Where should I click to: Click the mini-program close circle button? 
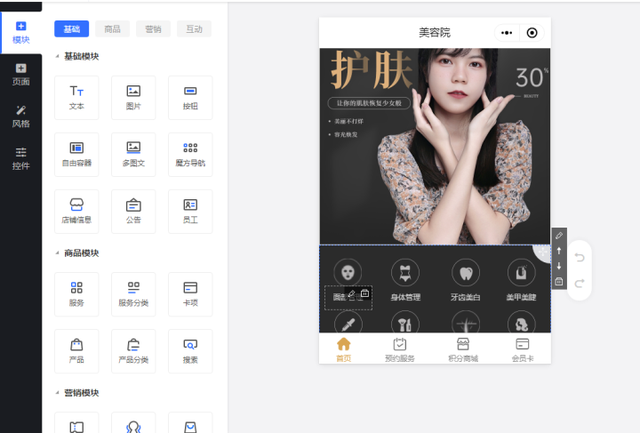click(x=532, y=33)
